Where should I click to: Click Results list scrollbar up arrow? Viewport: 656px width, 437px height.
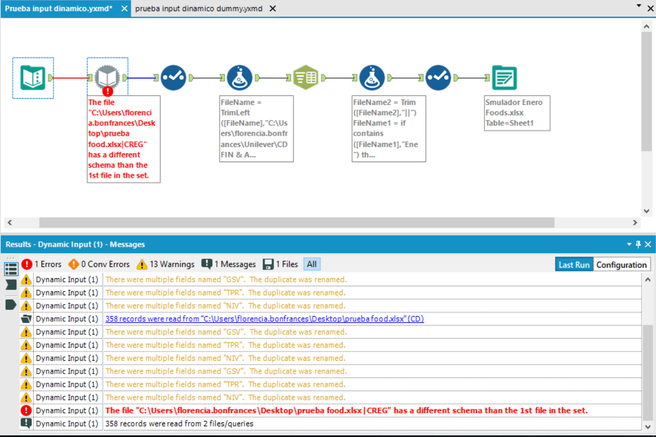pyautogui.click(x=648, y=279)
